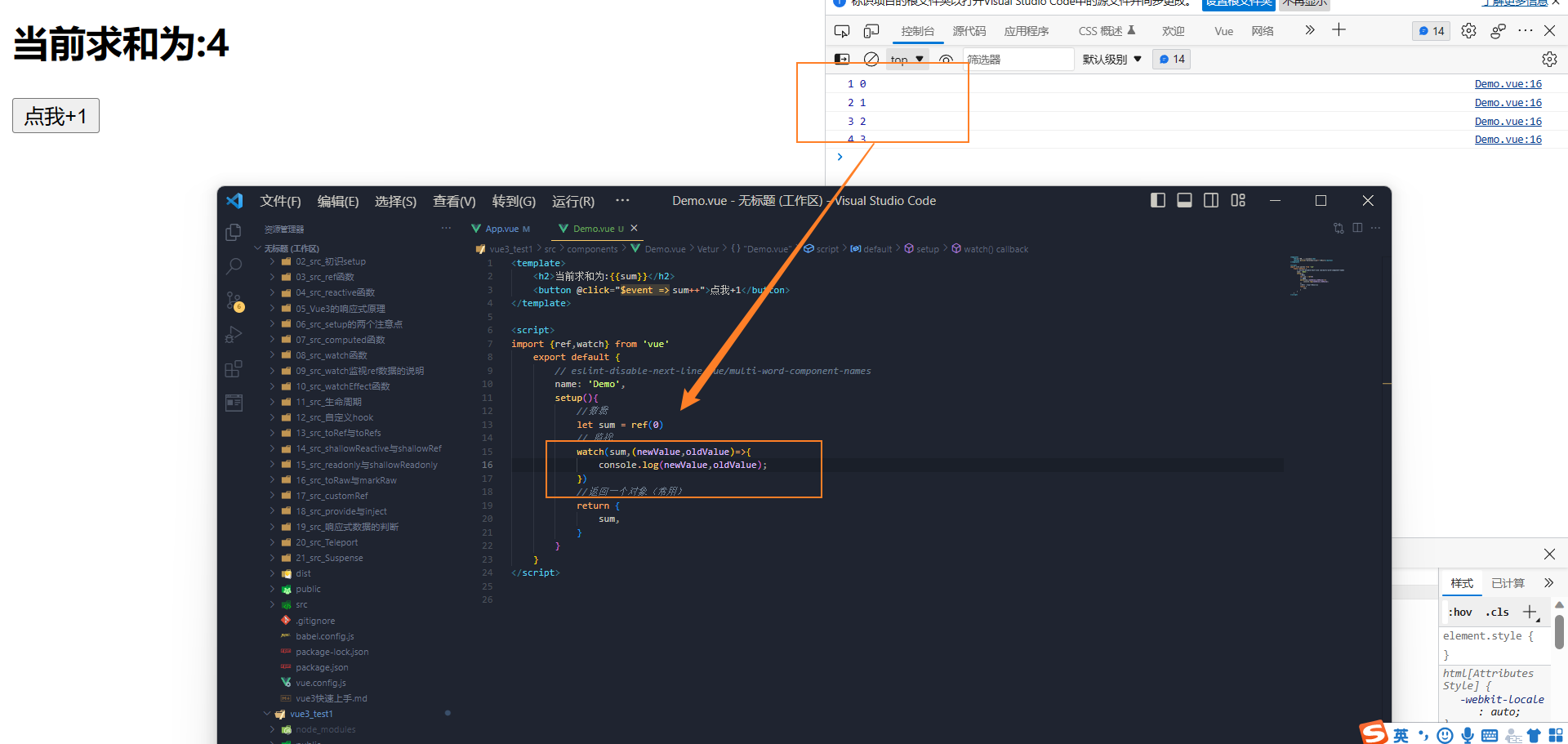Screen dimensions: 1568x744
Task: Toggle device emulation mode in DevTools
Action: pos(871,30)
